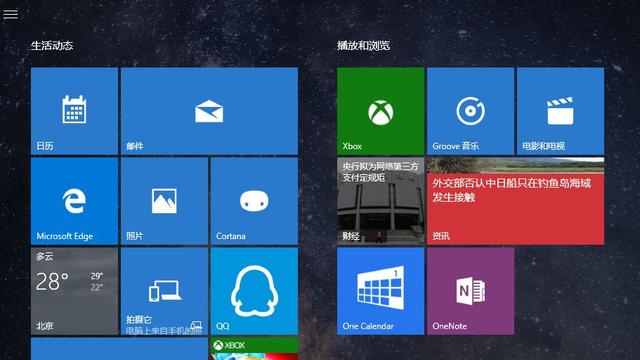Open the 日历 calendar tile
This screenshot has width=640, height=360.
click(x=74, y=111)
